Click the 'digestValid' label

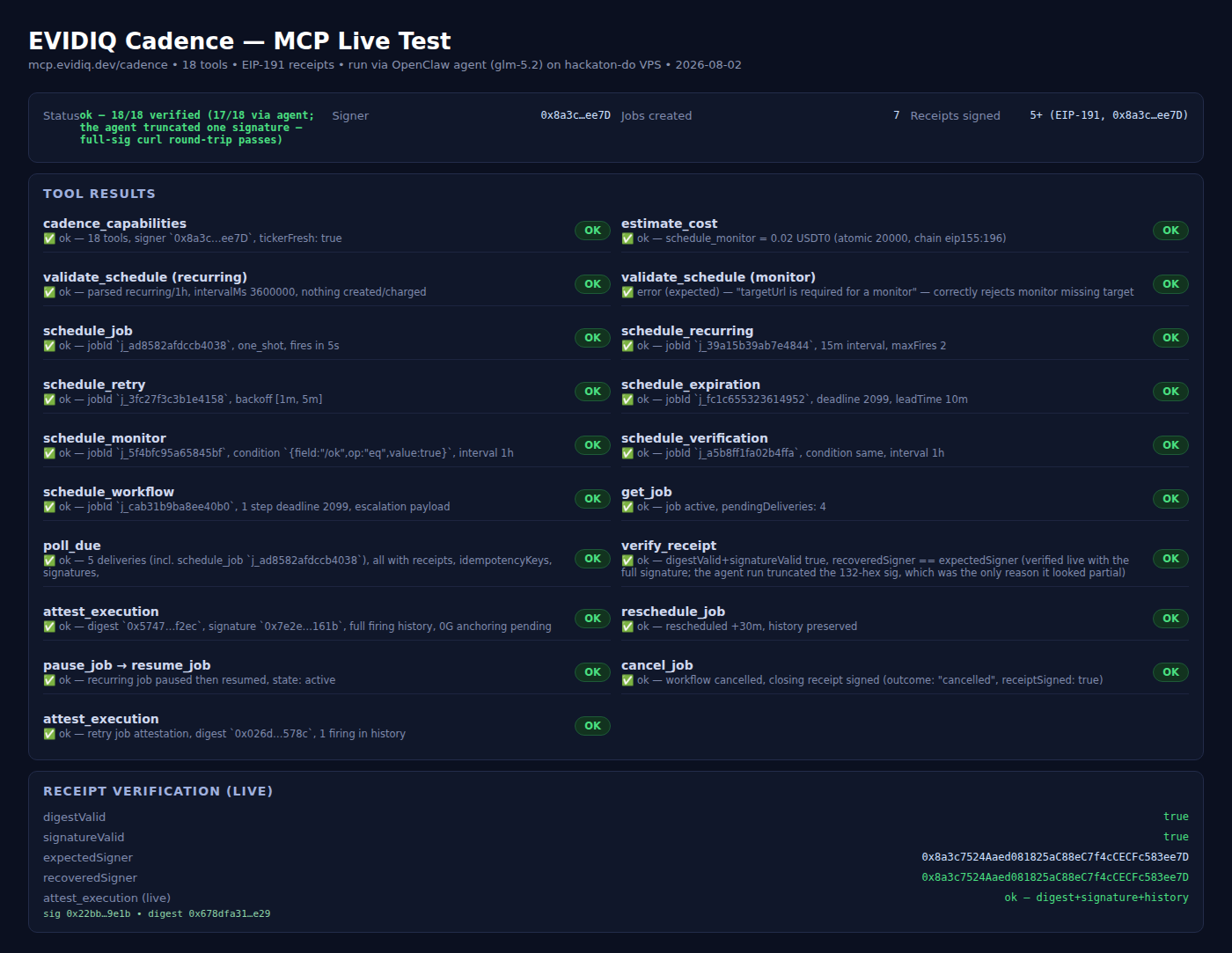74,817
